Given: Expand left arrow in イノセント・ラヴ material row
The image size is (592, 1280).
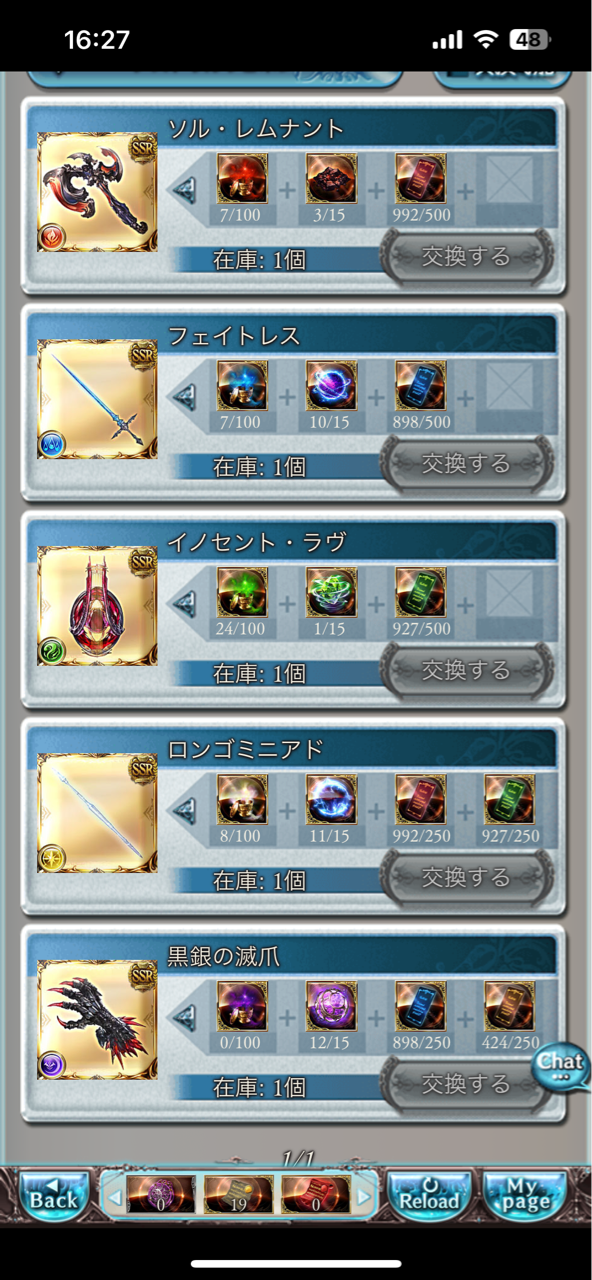Looking at the screenshot, I should (183, 603).
